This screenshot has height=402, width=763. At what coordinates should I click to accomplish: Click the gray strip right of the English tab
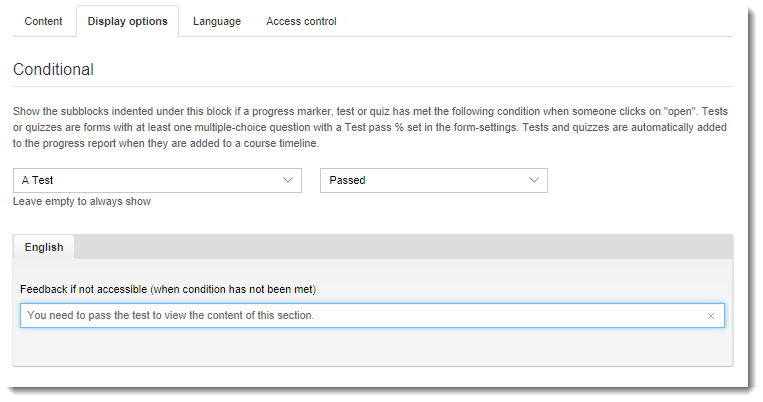coord(400,247)
